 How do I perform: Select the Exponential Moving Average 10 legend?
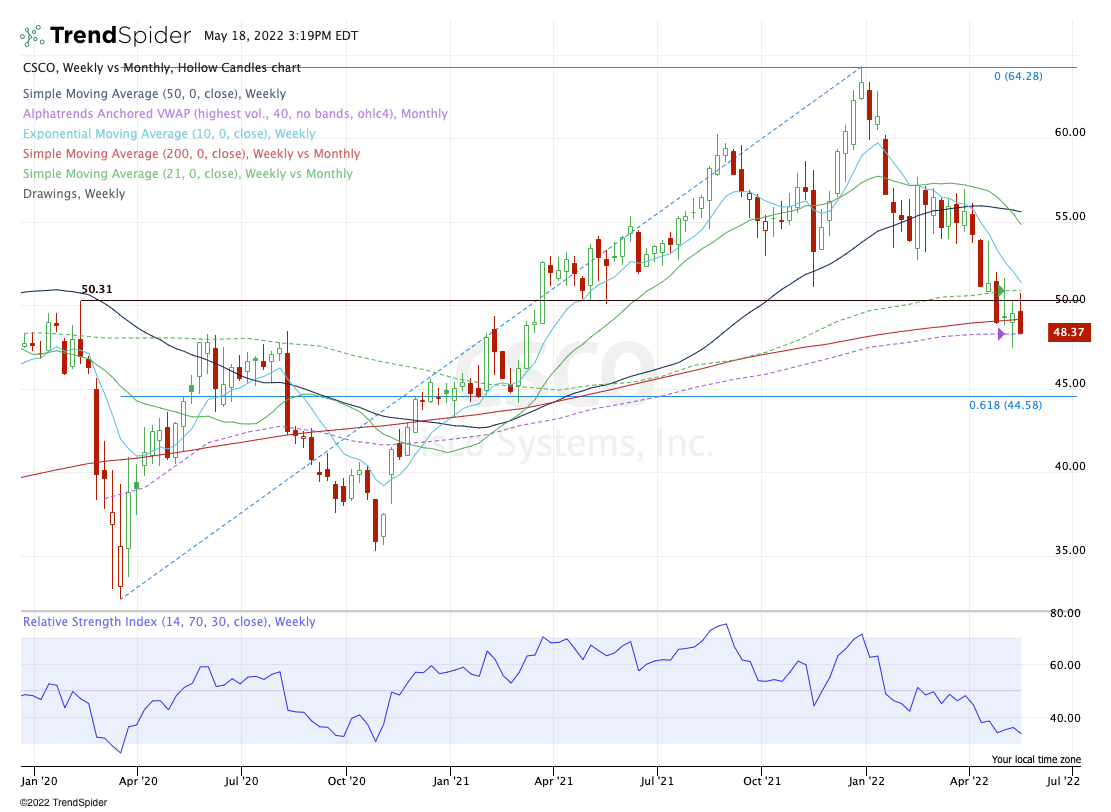pos(168,134)
